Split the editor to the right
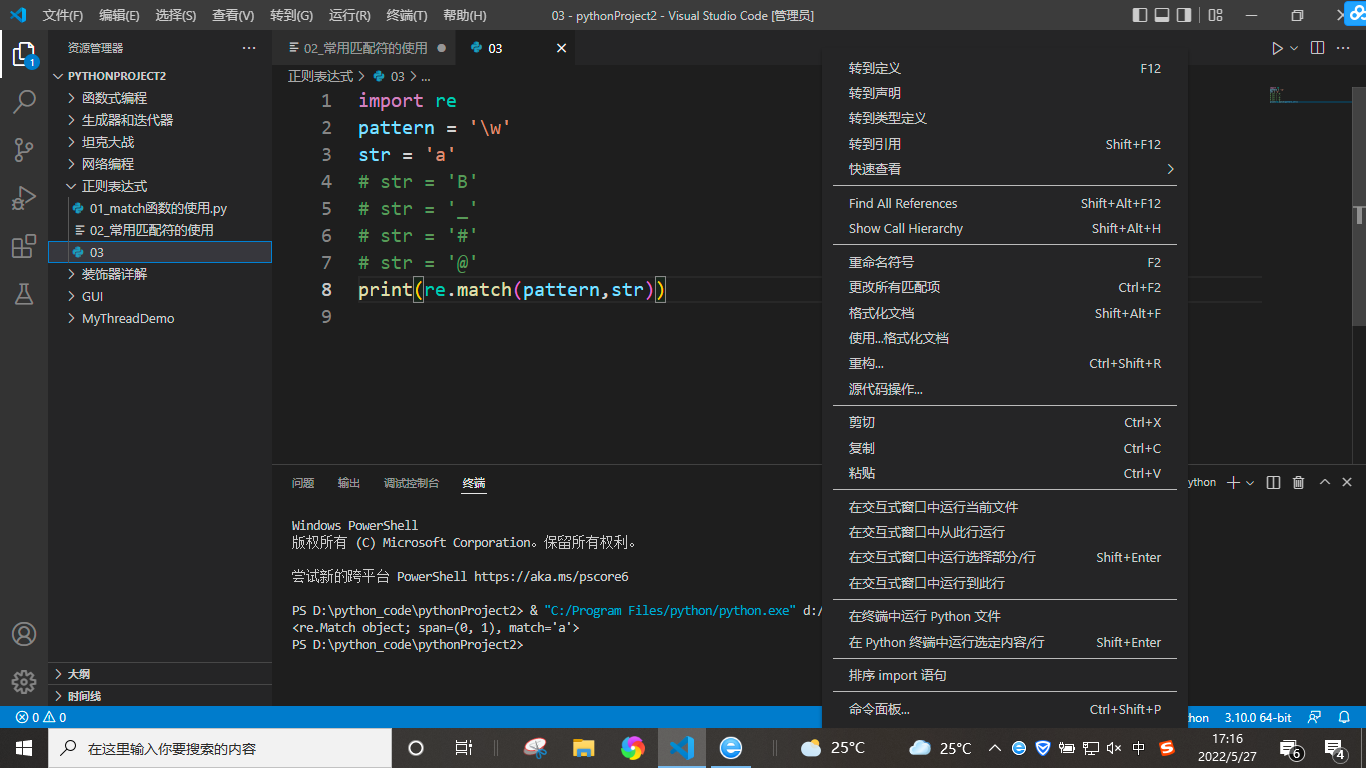The image size is (1366, 768). point(1318,48)
